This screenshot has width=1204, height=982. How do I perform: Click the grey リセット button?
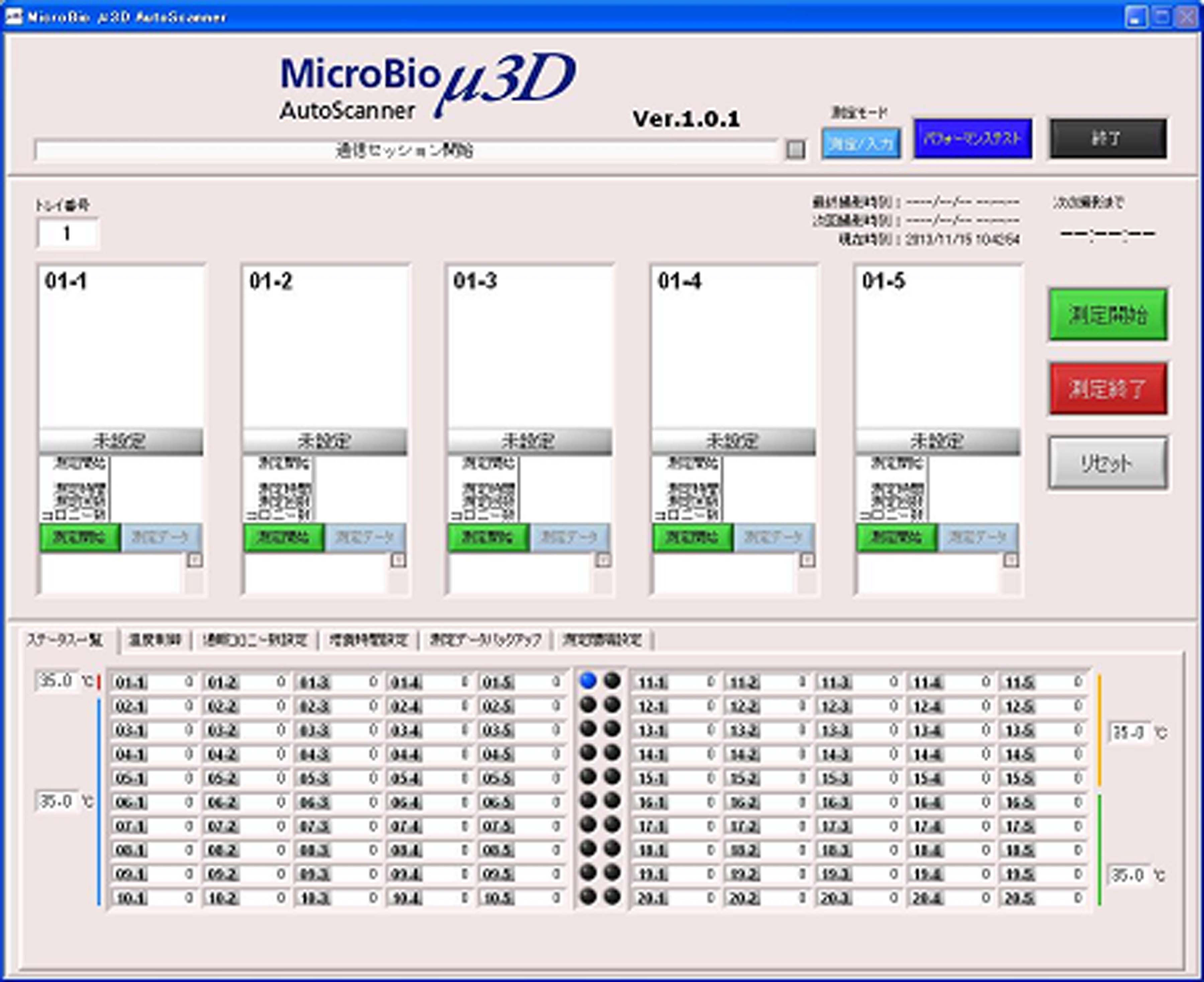pos(1108,463)
